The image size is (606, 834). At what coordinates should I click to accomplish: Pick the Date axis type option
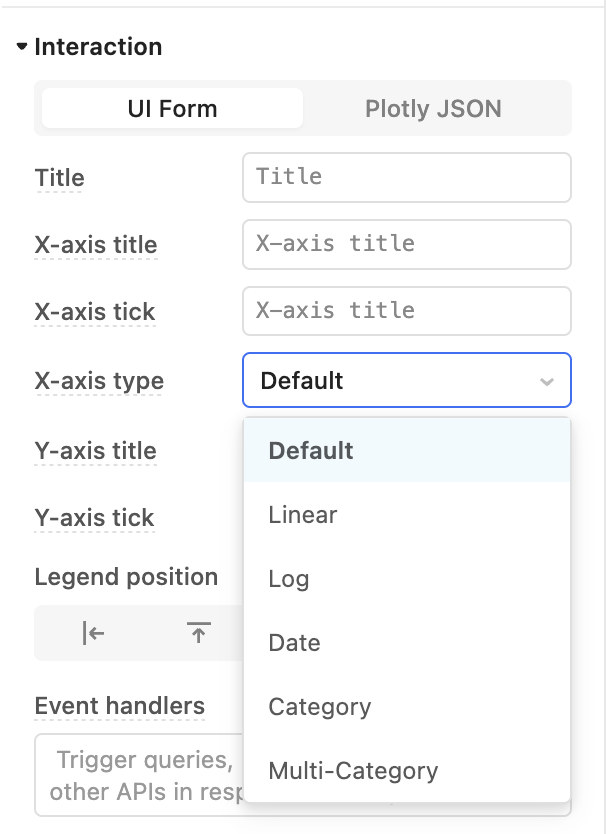pyautogui.click(x=407, y=643)
